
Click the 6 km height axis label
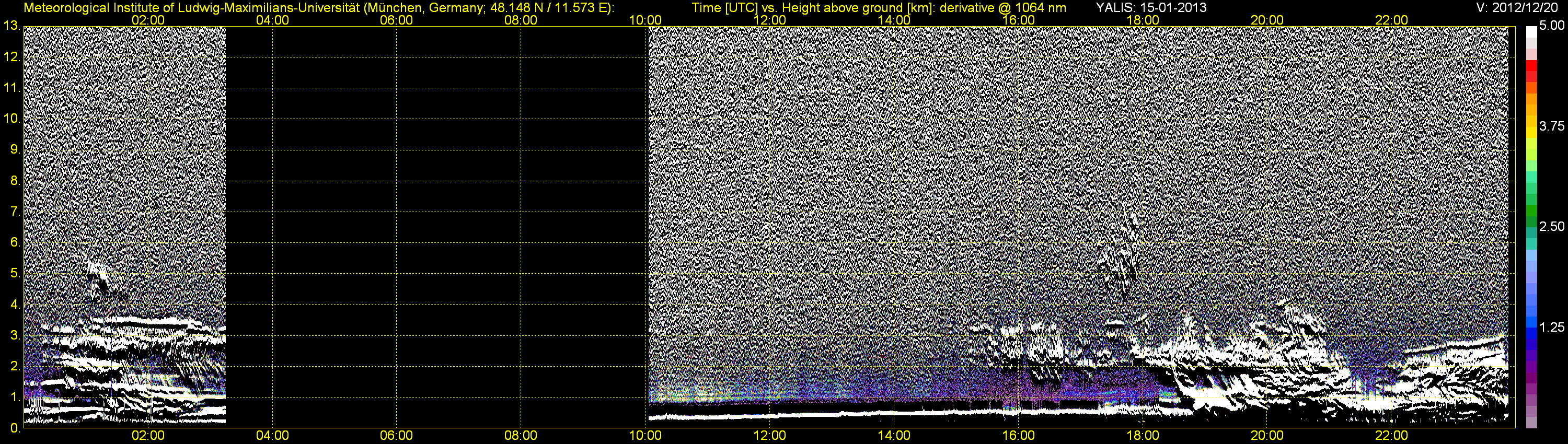point(15,242)
